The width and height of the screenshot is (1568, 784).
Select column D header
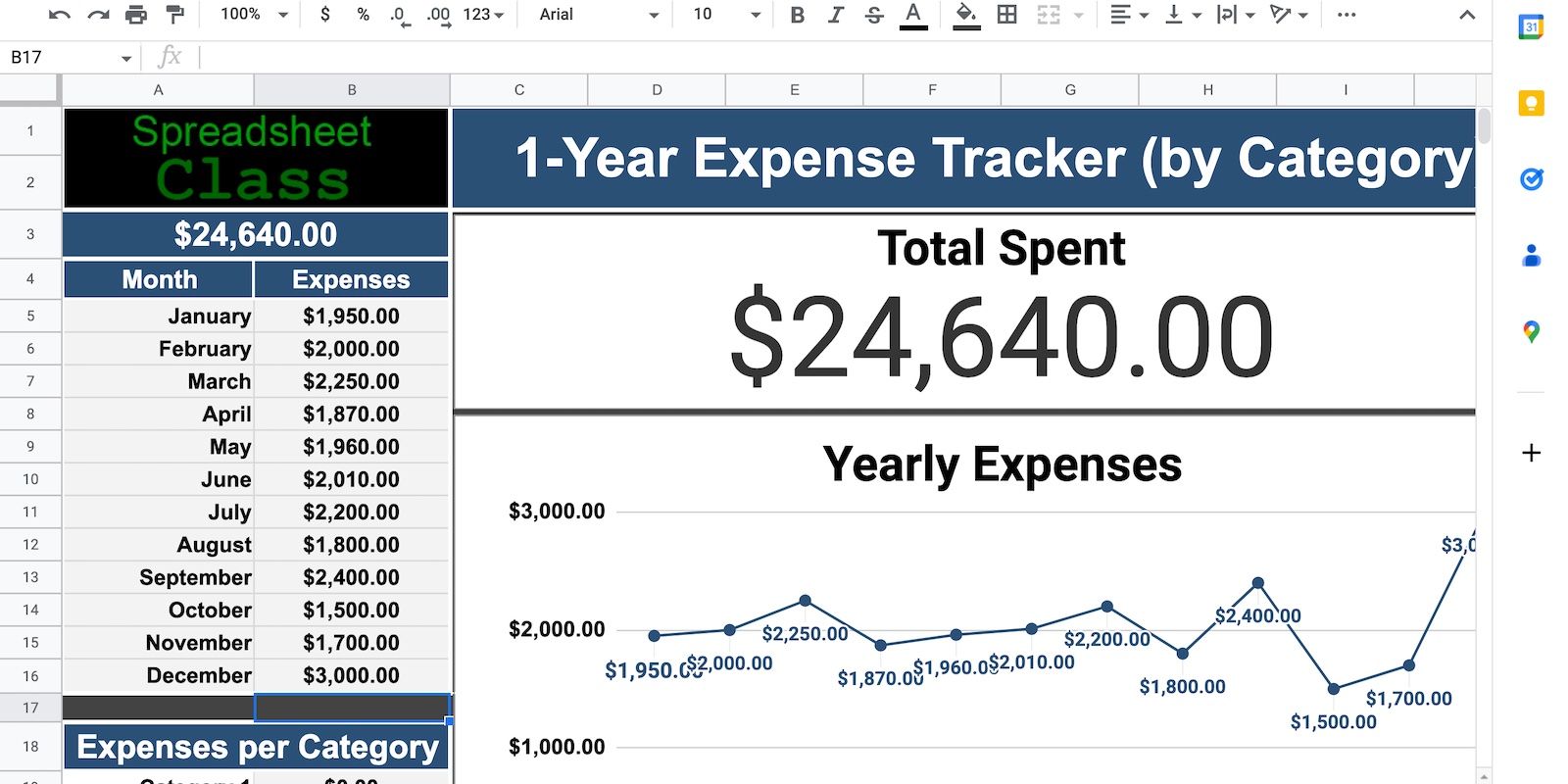point(657,90)
